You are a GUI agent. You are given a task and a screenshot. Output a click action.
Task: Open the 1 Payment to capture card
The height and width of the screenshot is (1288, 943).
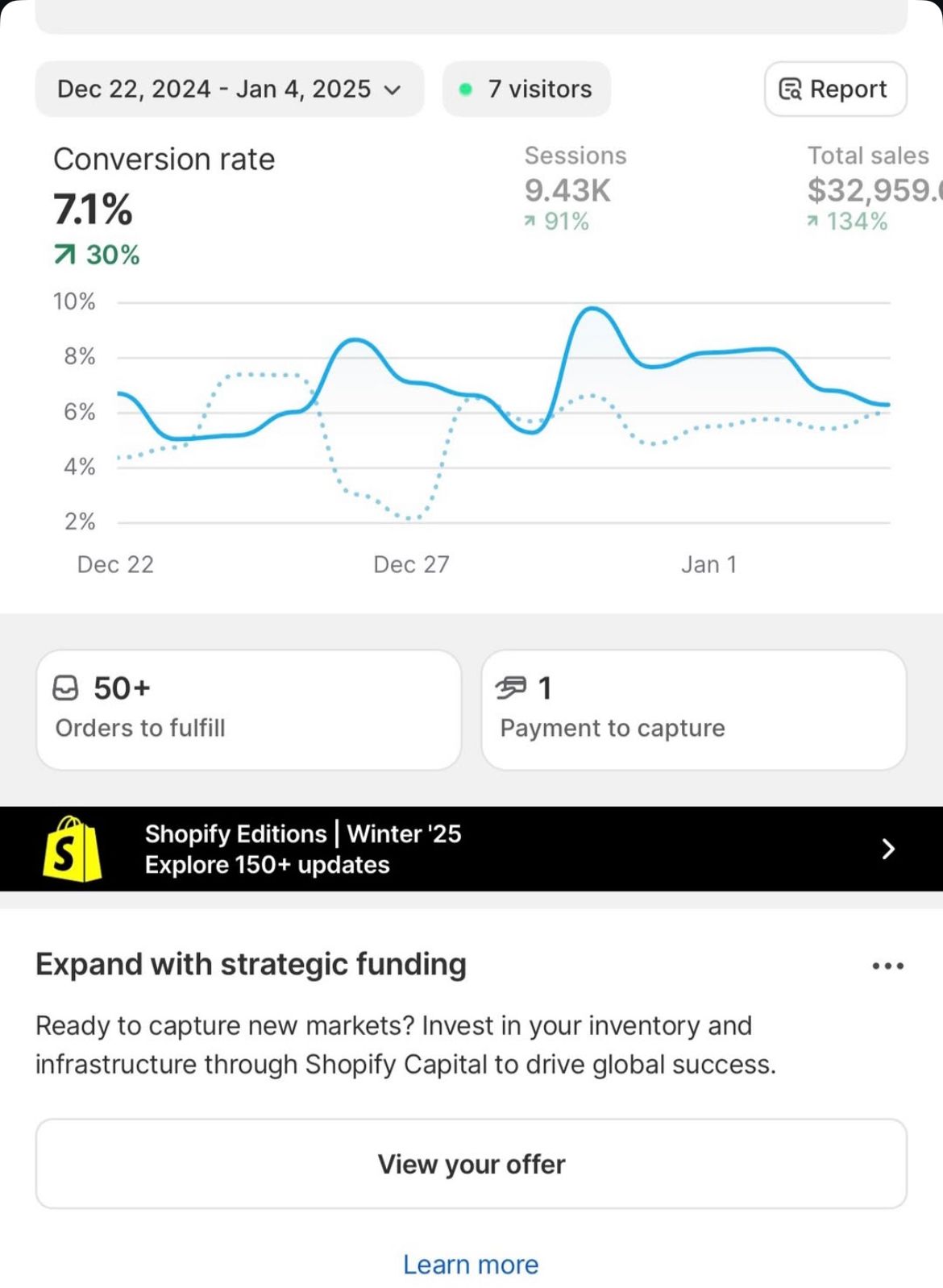pos(693,709)
